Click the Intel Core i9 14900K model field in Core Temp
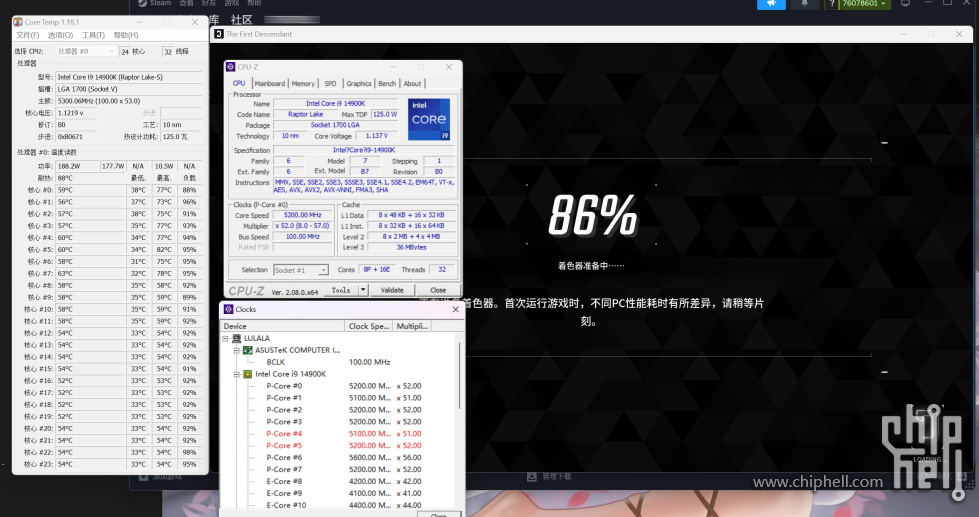This screenshot has width=979, height=517. coord(129,77)
